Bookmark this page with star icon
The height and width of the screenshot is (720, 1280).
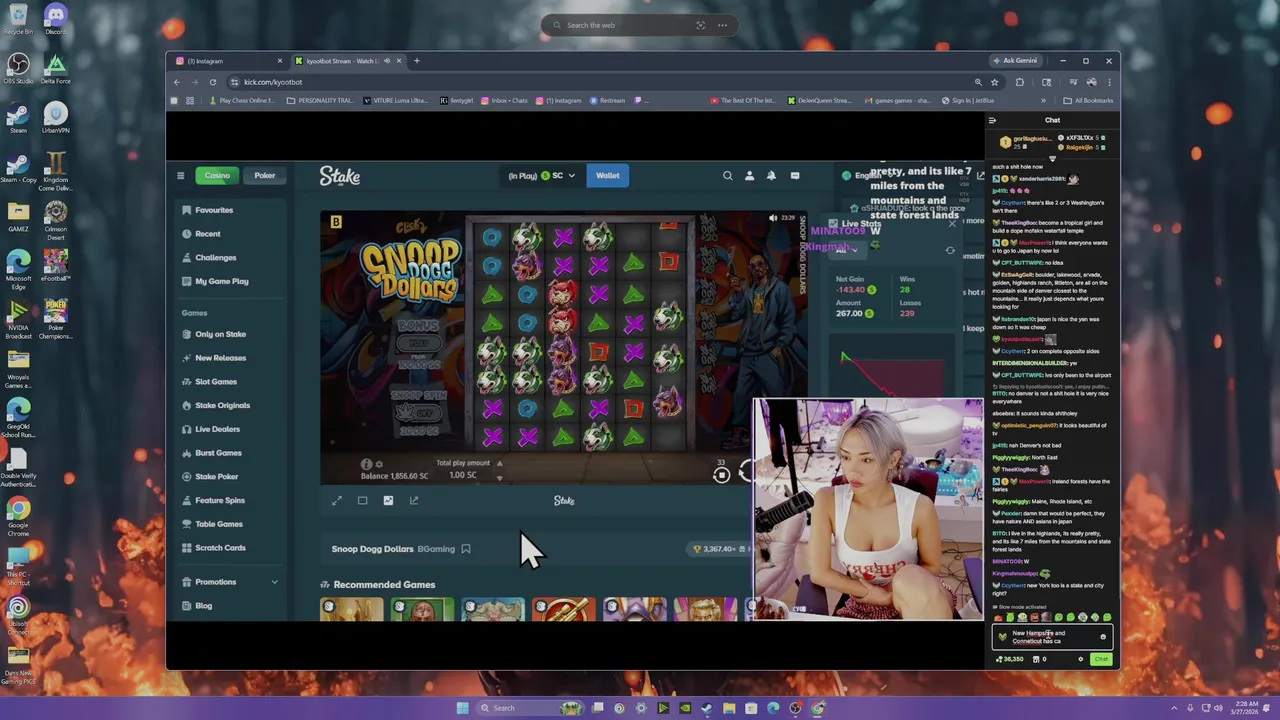pos(994,82)
